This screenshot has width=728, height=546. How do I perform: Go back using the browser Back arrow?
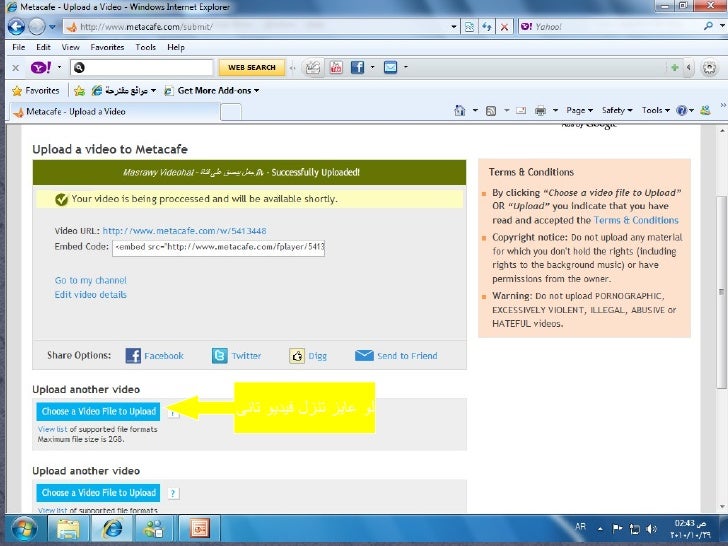pyautogui.click(x=16, y=26)
